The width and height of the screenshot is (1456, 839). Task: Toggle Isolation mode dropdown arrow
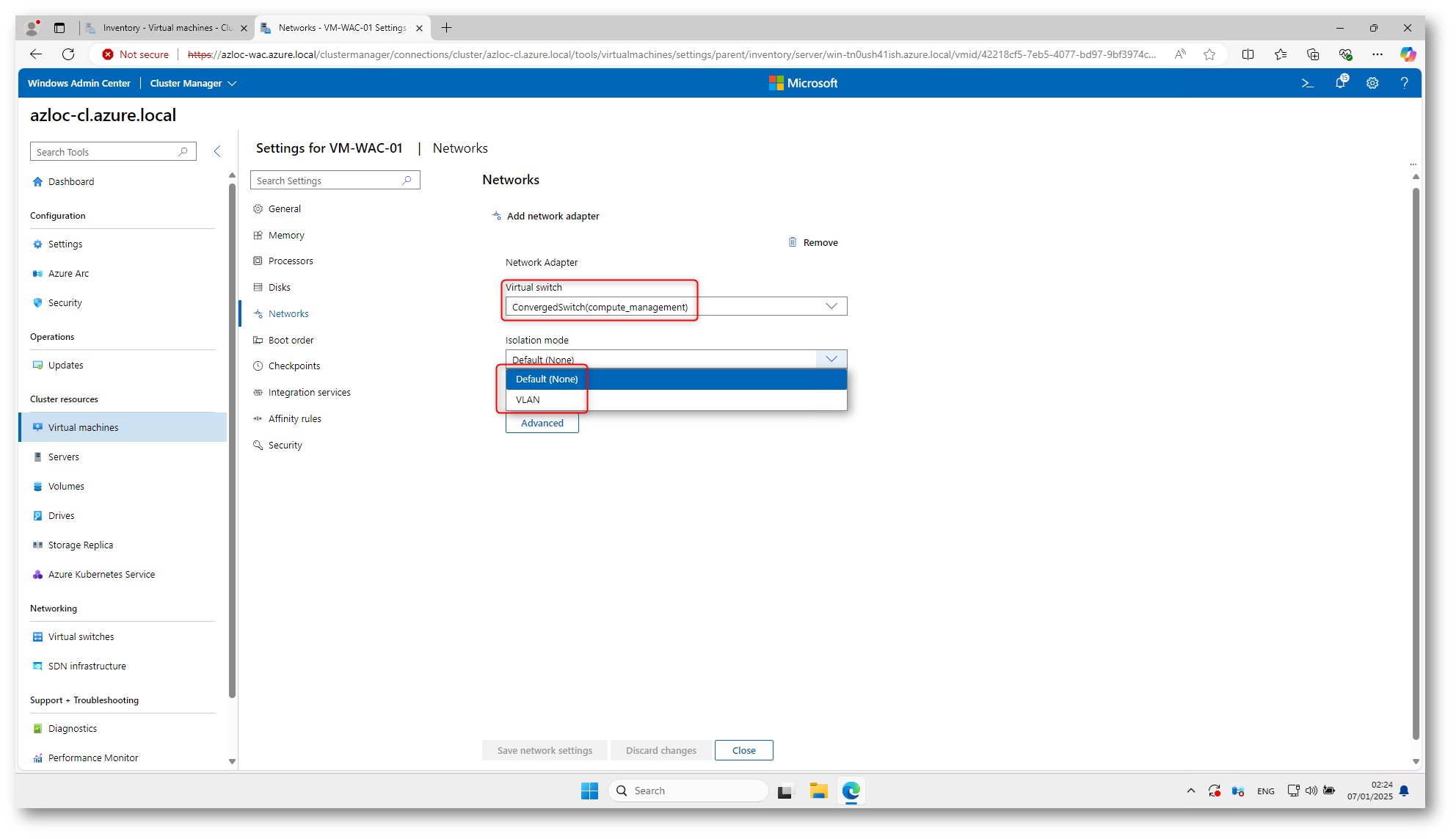tap(831, 359)
